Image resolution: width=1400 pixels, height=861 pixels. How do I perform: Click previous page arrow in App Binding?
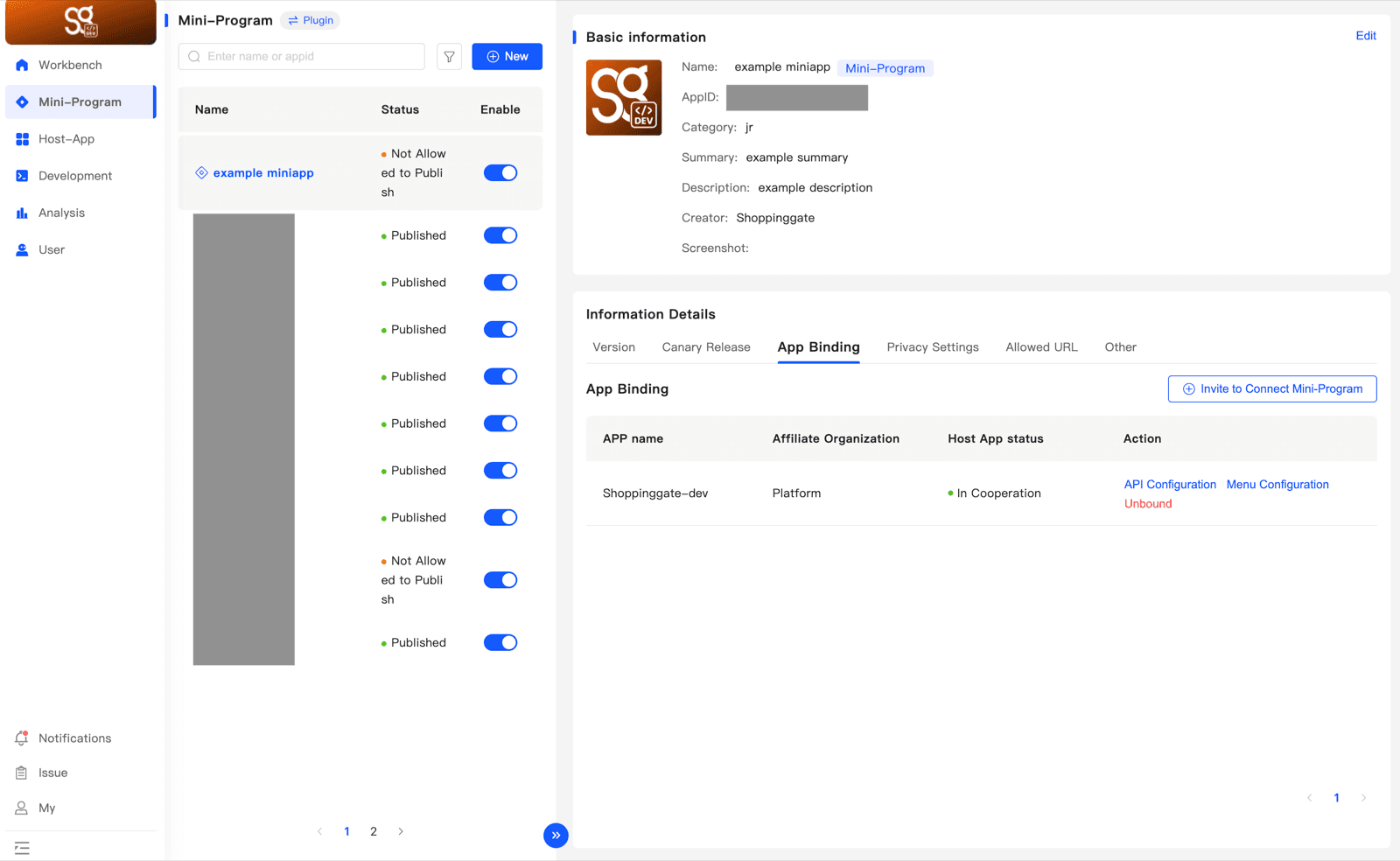[x=1310, y=798]
